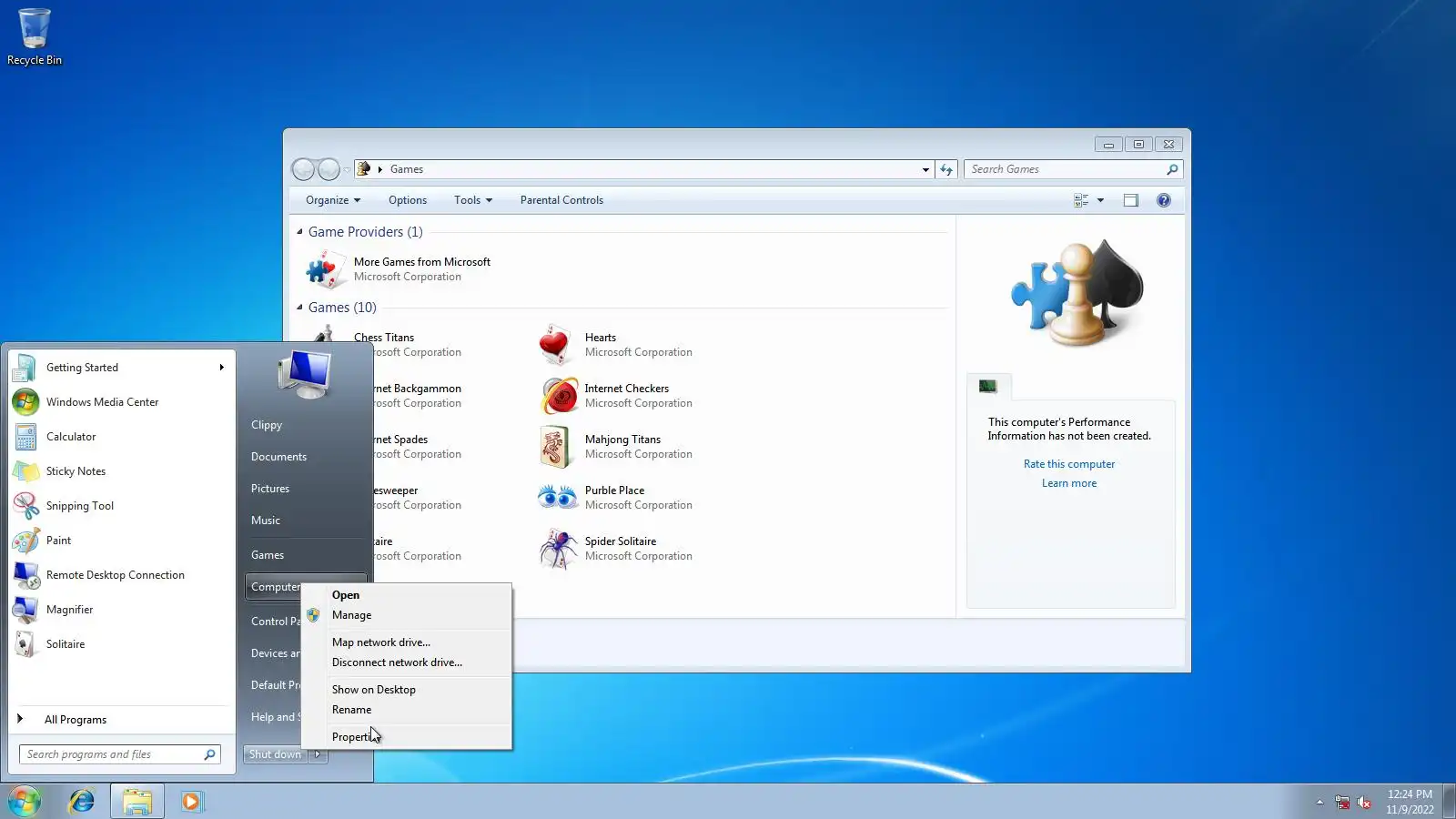Choose Rename from the context menu
Viewport: 1456px width, 819px height.
point(406,710)
